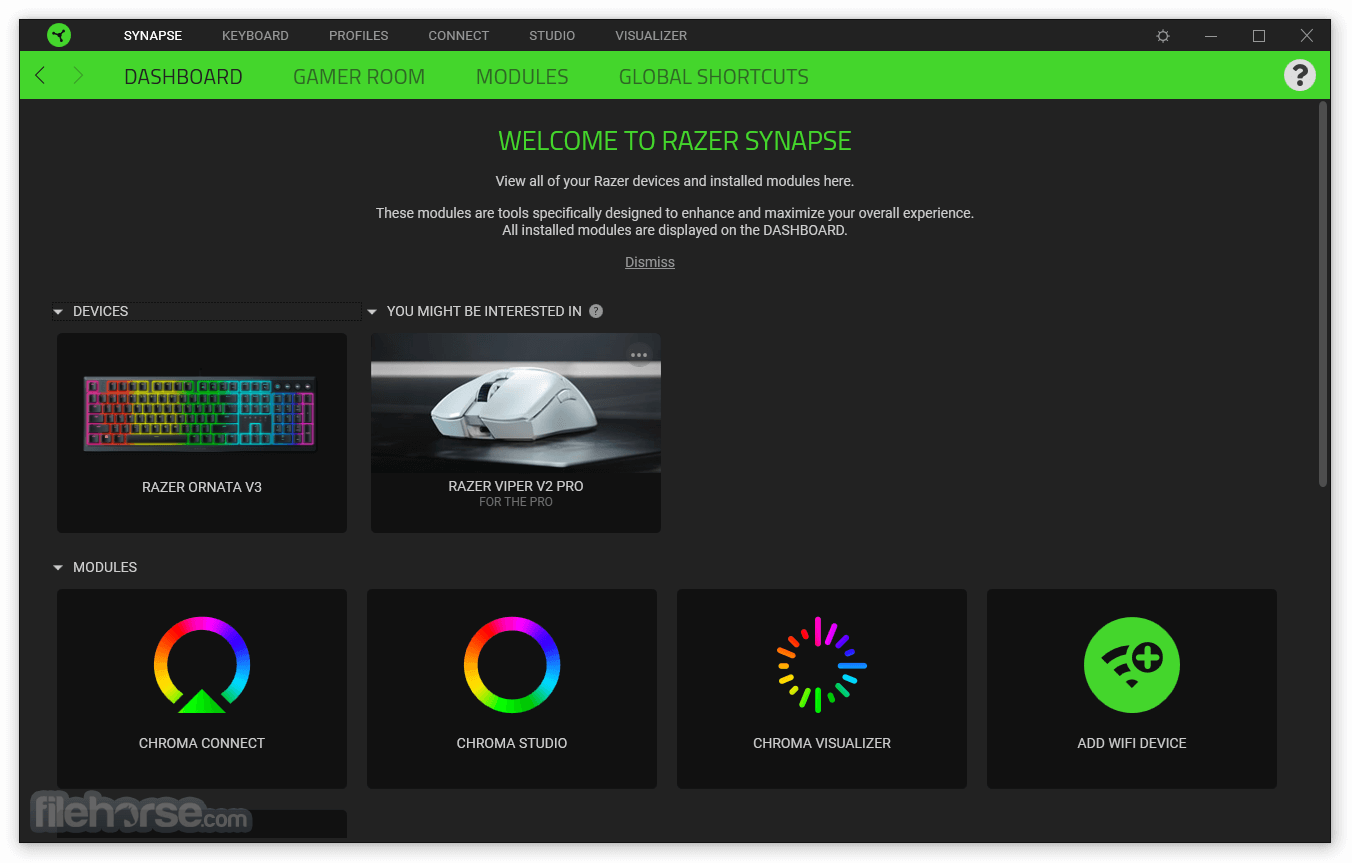The width and height of the screenshot is (1352, 863).
Task: Collapse the Modules section
Action: coord(58,568)
